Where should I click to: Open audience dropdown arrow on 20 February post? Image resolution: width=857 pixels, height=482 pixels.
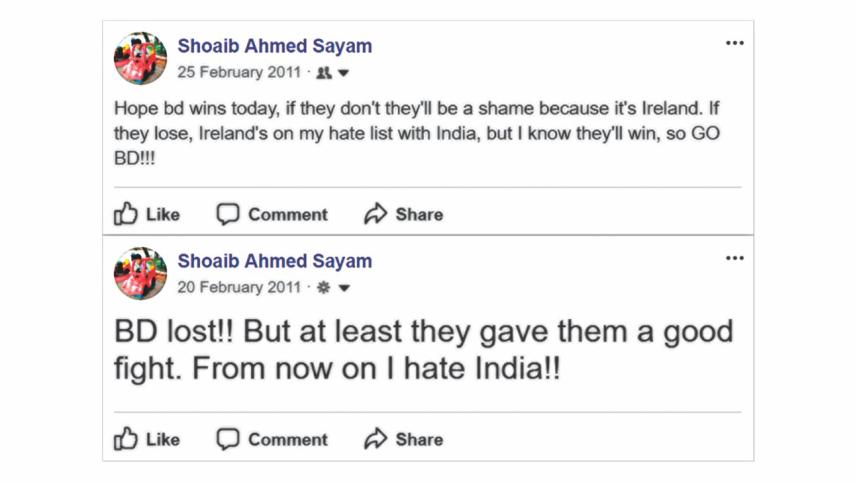click(343, 288)
